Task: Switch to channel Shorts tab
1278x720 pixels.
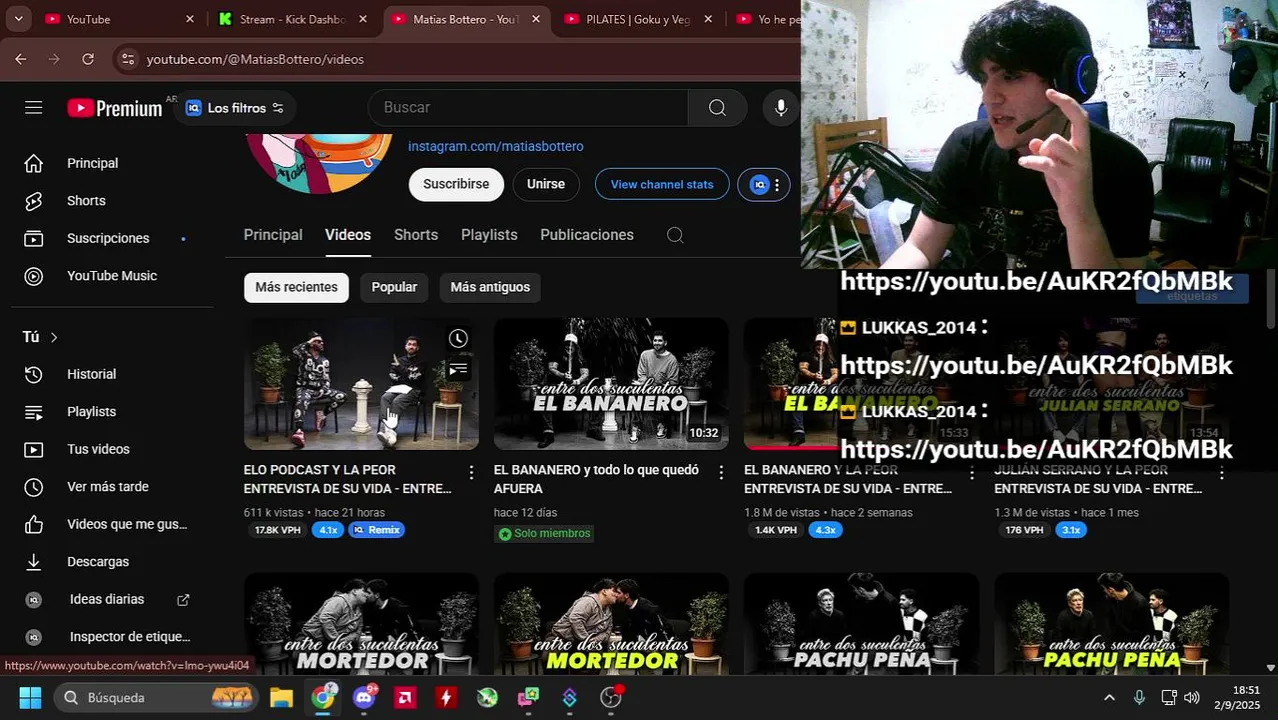Action: click(416, 235)
